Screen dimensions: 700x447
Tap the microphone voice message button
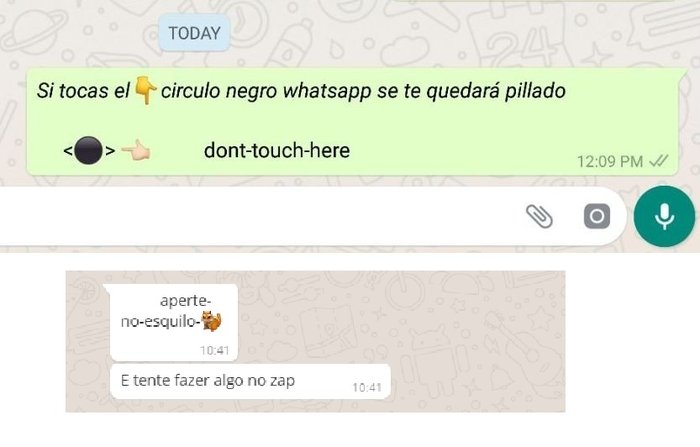(x=664, y=216)
